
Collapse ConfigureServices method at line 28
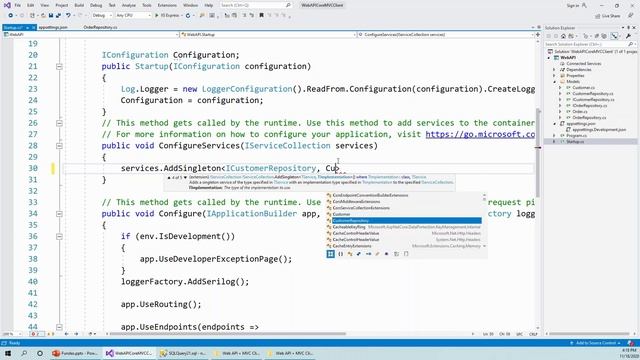(x=59, y=146)
